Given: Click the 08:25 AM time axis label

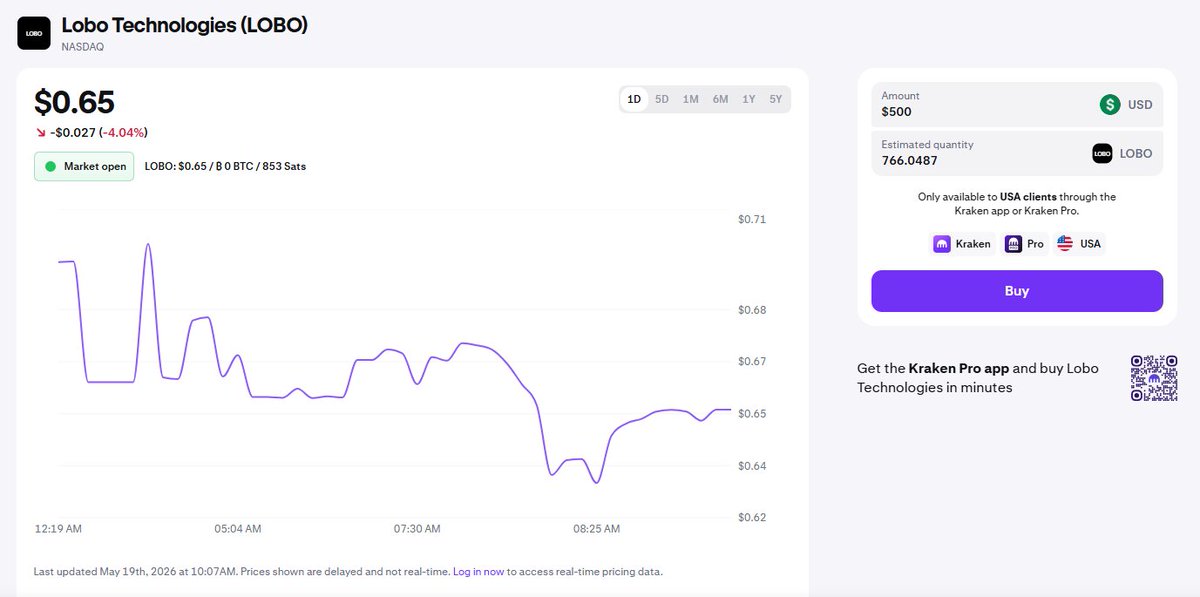Looking at the screenshot, I should pyautogui.click(x=596, y=529).
